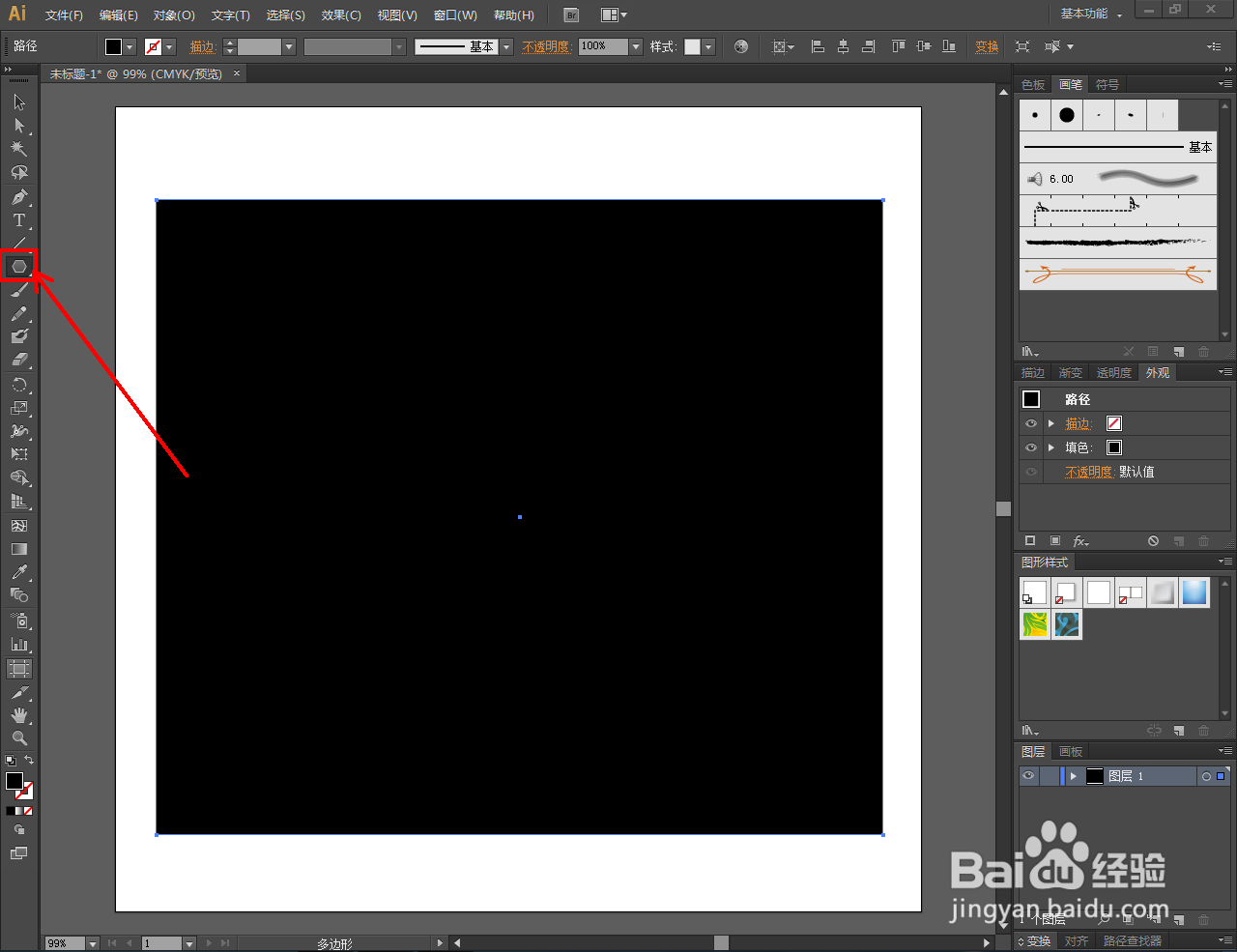1237x952 pixels.
Task: Switch to 画板 tab
Action: [1071, 752]
